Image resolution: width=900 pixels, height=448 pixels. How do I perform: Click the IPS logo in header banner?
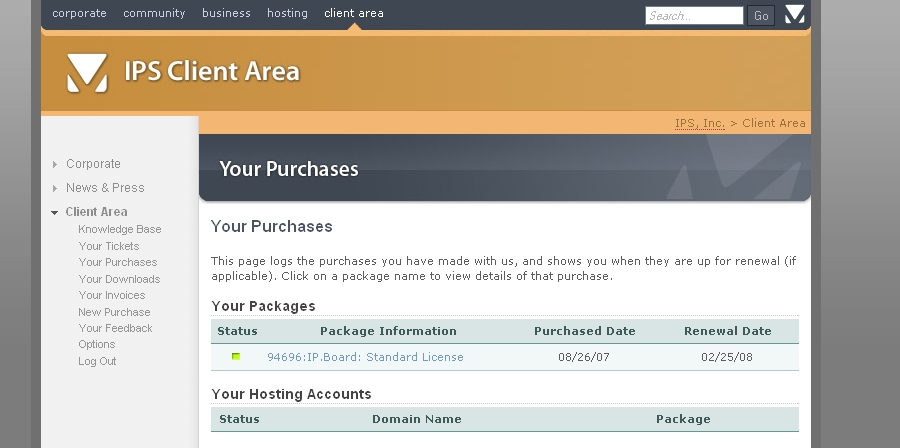tap(87, 73)
